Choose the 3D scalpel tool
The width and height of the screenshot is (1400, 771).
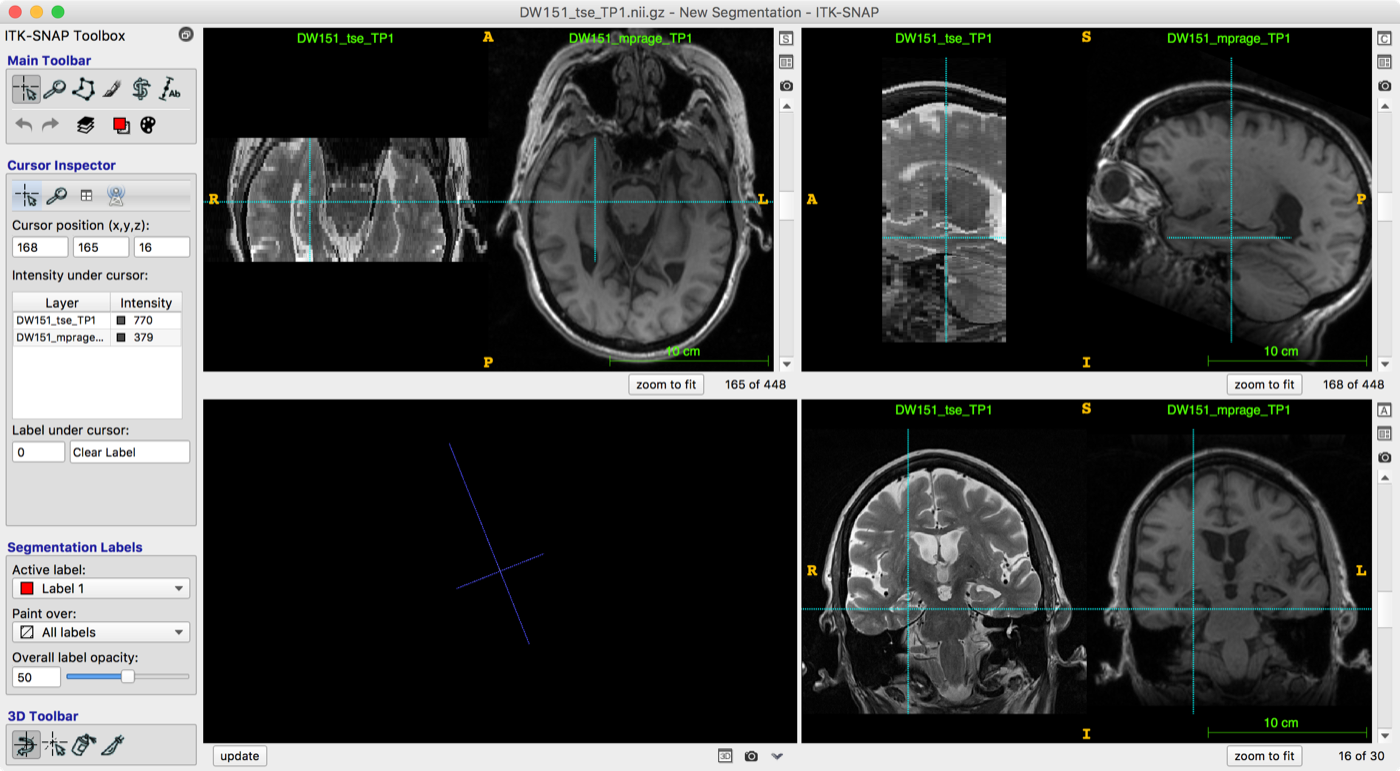tap(113, 744)
